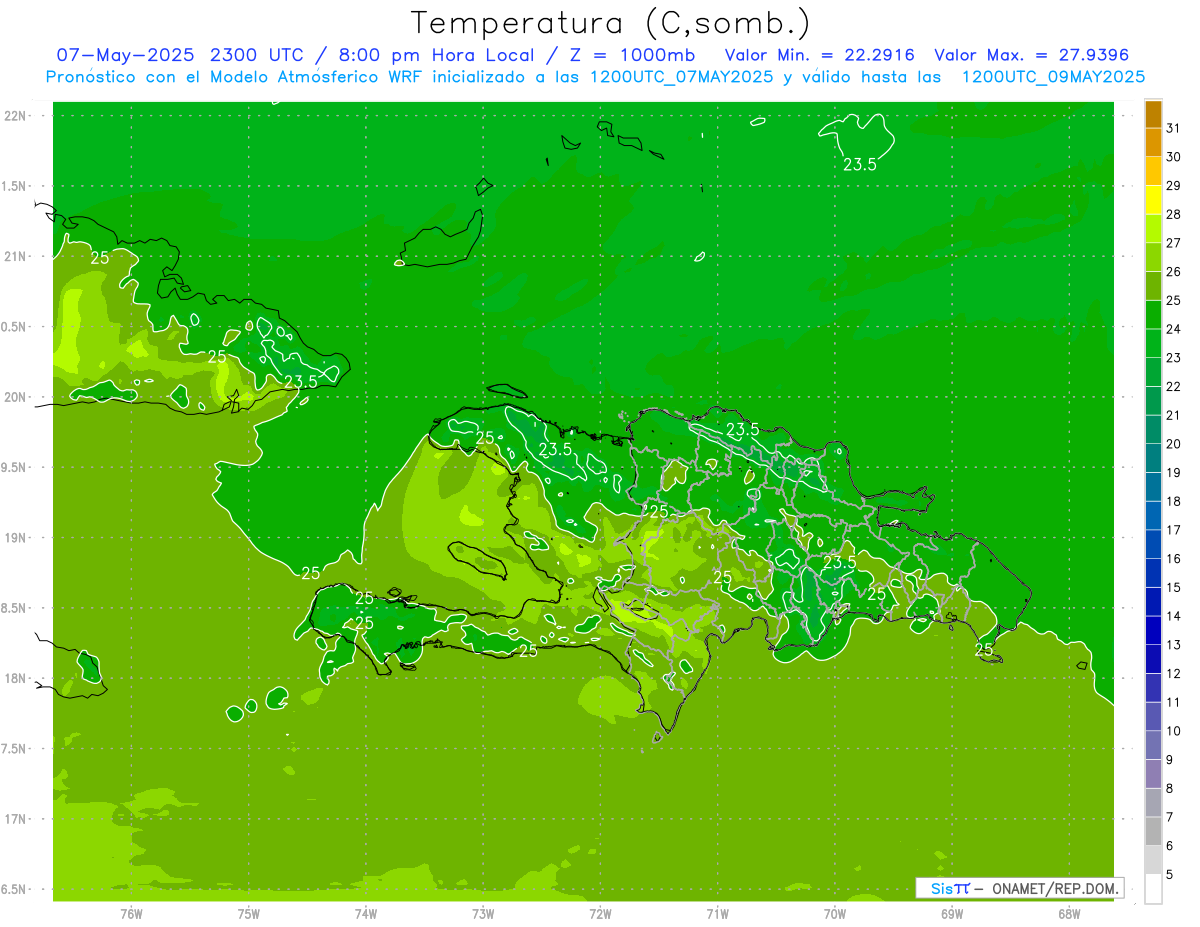Click the "Valor Max. = 27.9396" value
The height and width of the screenshot is (927, 1200).
tap(1031, 55)
